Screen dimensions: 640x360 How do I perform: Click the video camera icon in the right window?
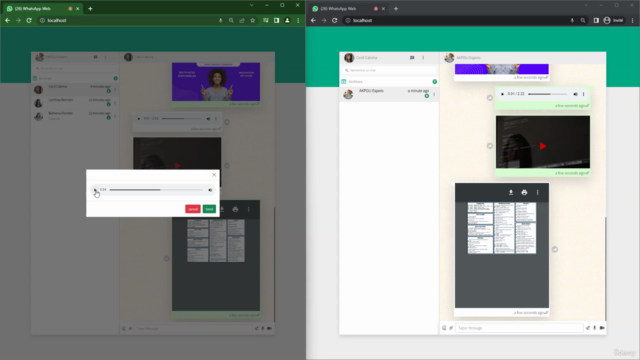(602, 328)
